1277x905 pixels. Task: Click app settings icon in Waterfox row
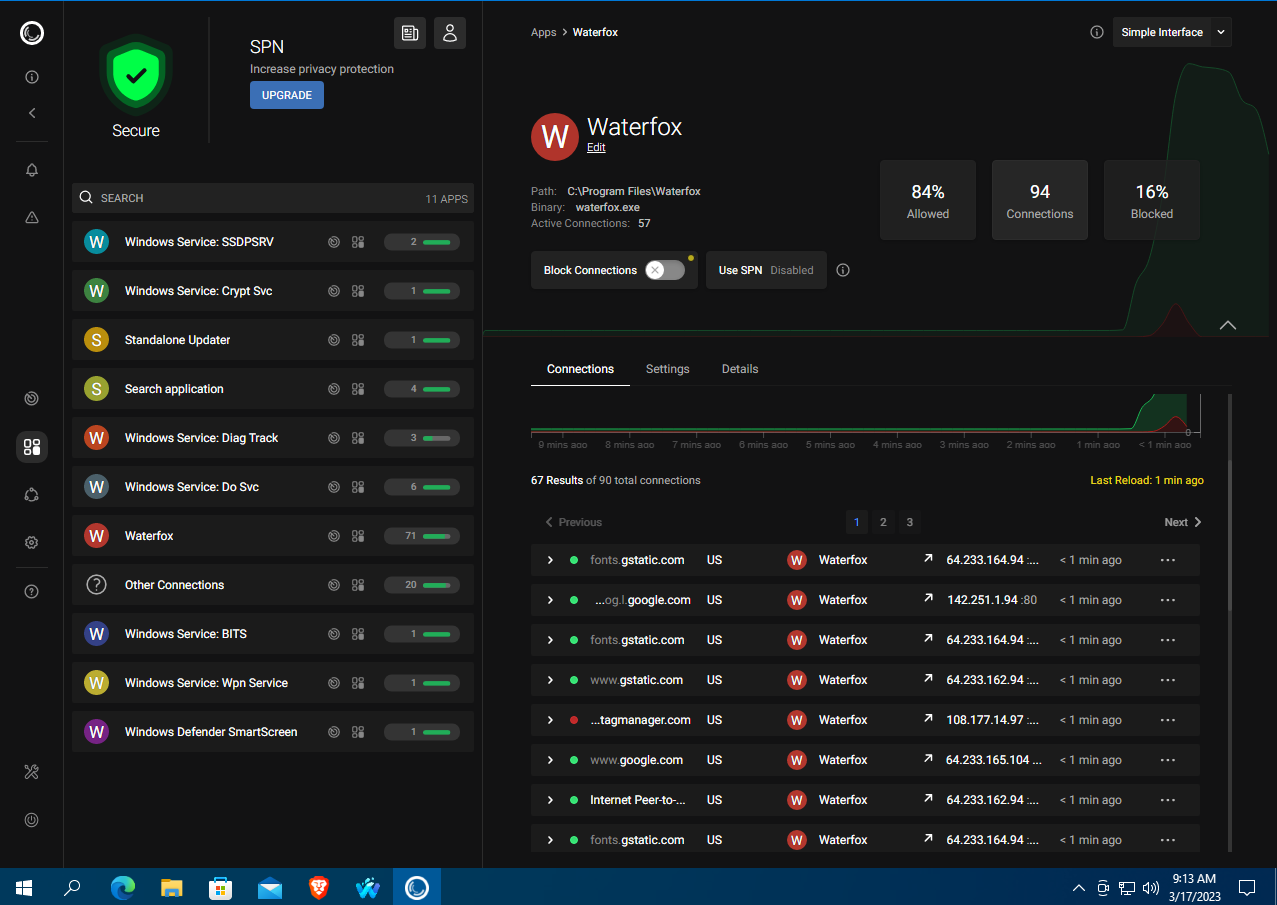pos(358,536)
